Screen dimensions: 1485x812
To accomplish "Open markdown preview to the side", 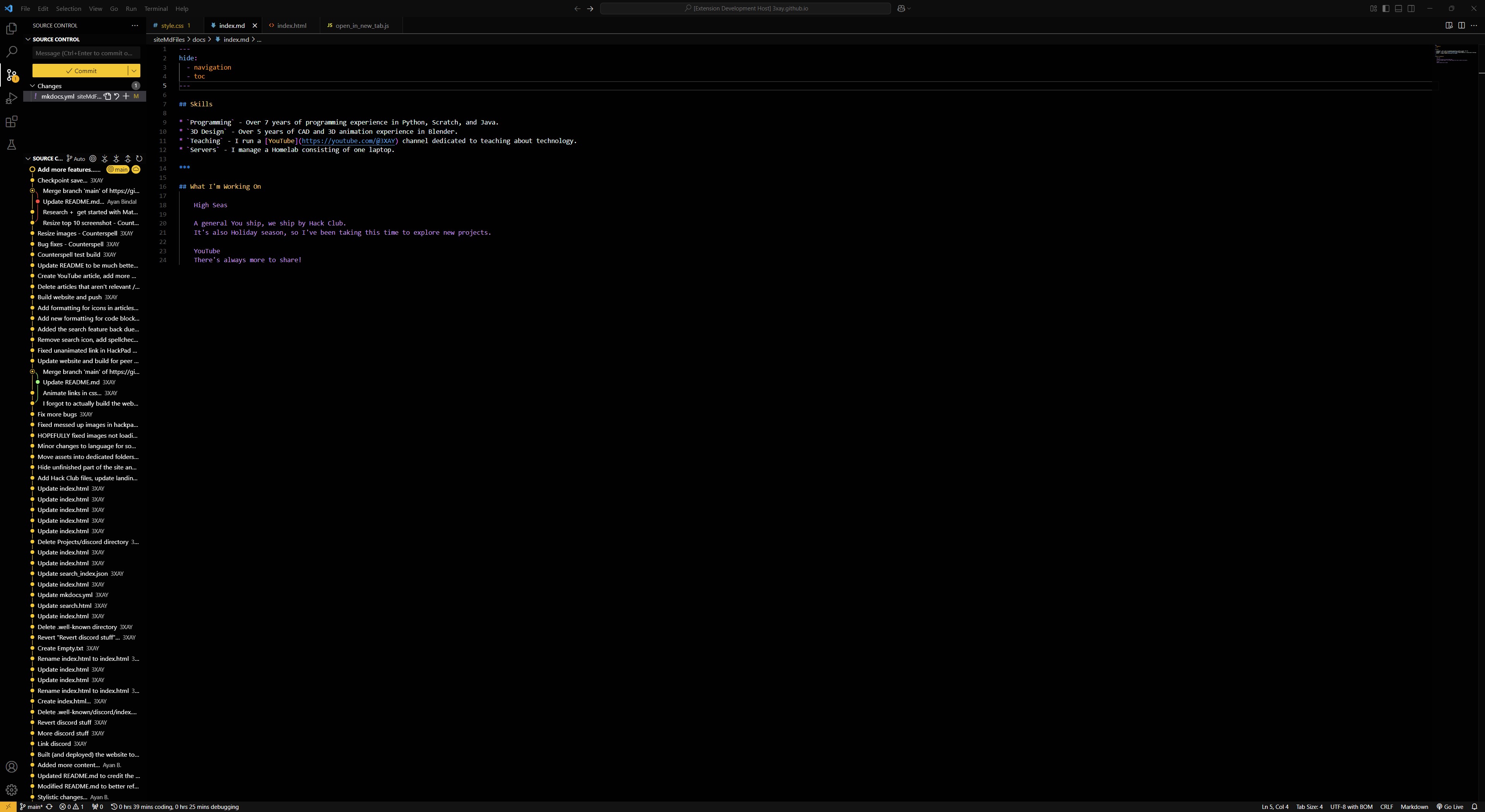I will click(x=1449, y=26).
